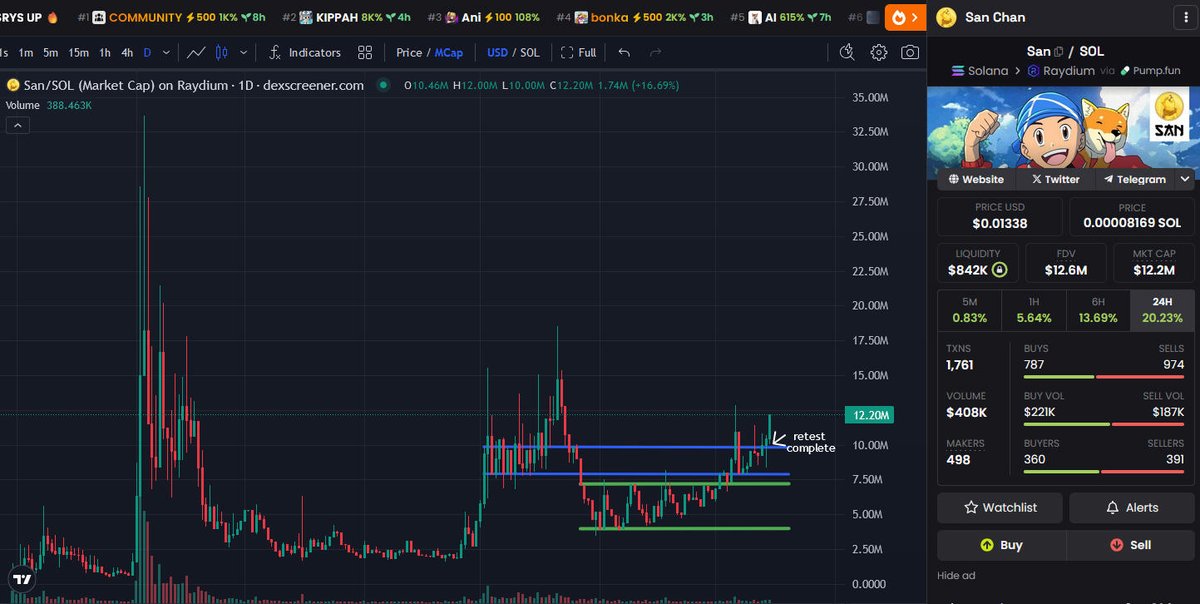Click the 12.20M price axis label
The image size is (1200, 604).
click(x=870, y=414)
